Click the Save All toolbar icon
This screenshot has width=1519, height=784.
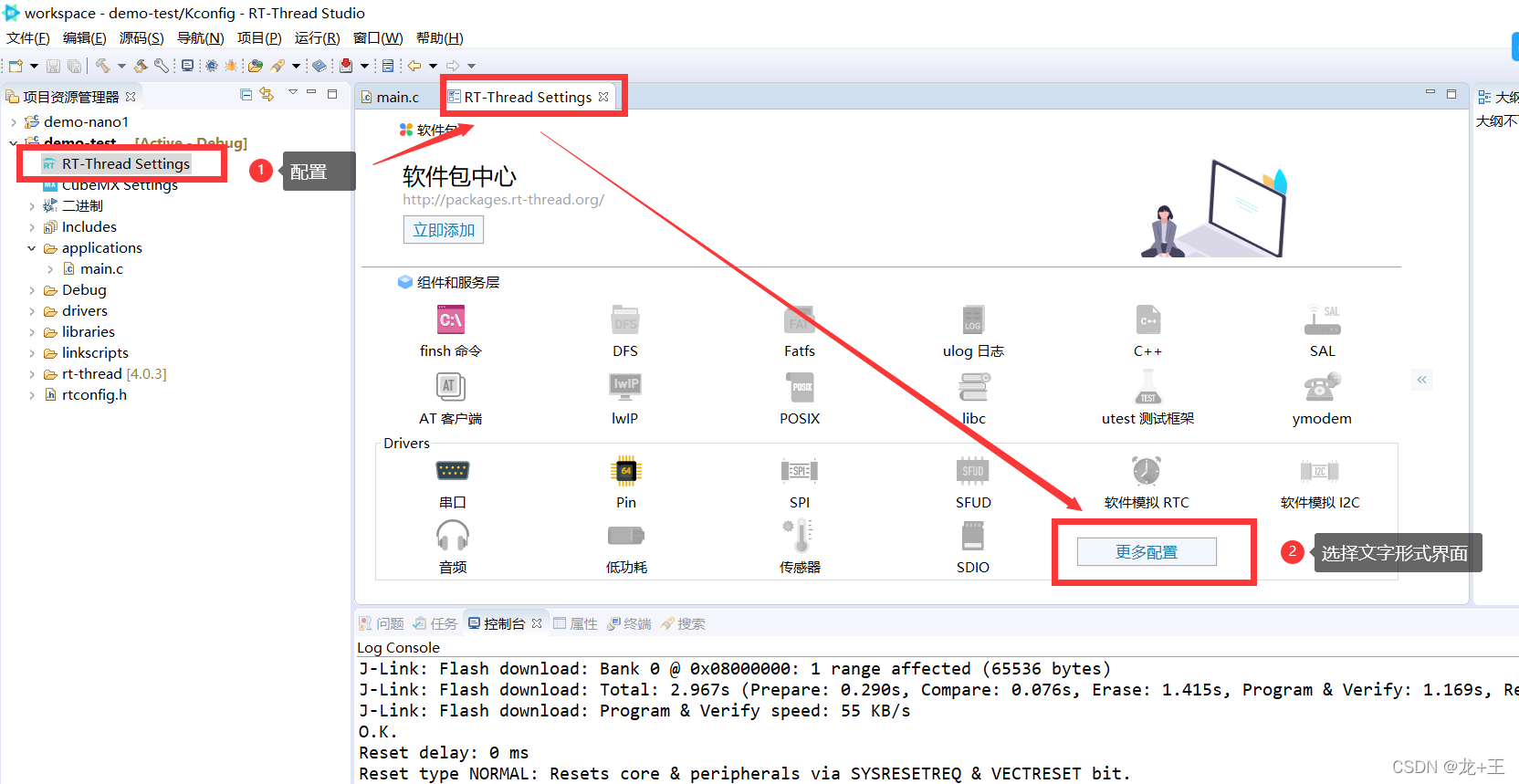(74, 66)
